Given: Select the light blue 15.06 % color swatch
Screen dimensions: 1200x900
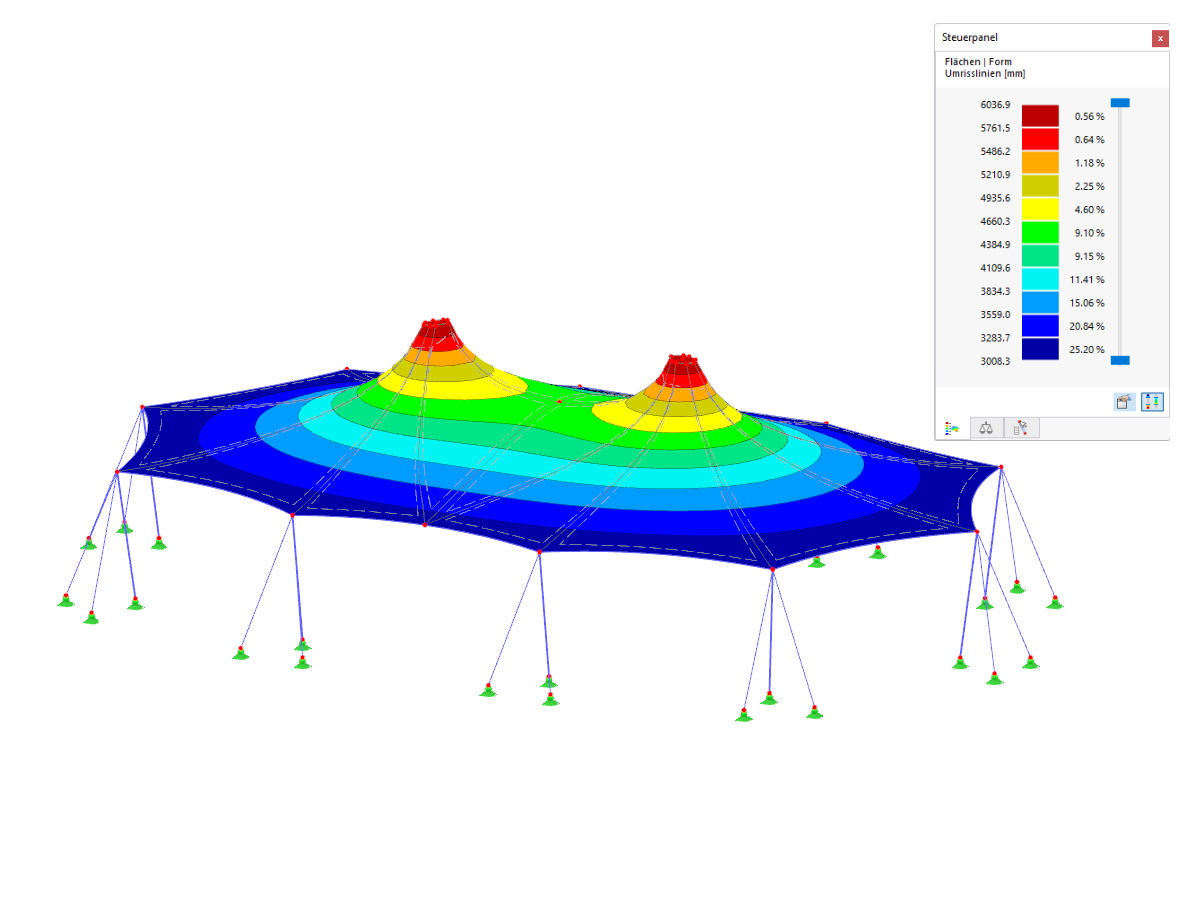Looking at the screenshot, I should tap(1040, 302).
